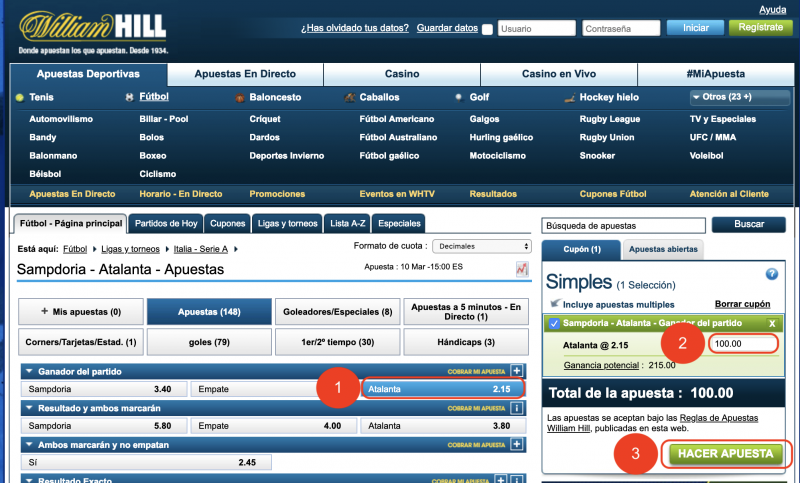Open the goles (79) market filter
The width and height of the screenshot is (800, 483).
pyautogui.click(x=209, y=342)
